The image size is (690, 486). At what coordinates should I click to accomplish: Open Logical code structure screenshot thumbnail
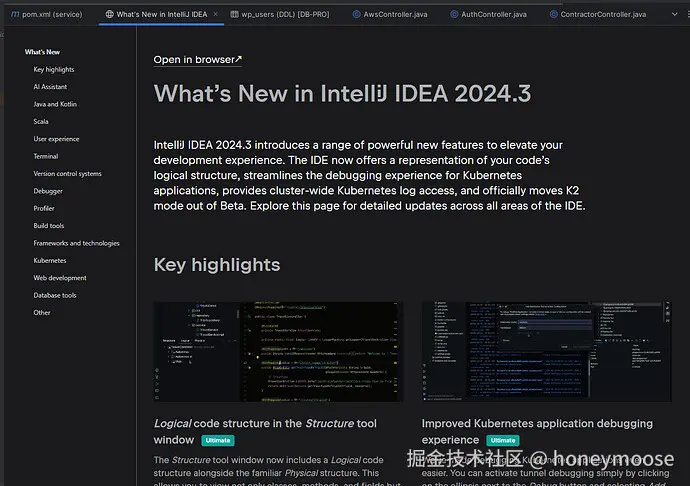278,351
